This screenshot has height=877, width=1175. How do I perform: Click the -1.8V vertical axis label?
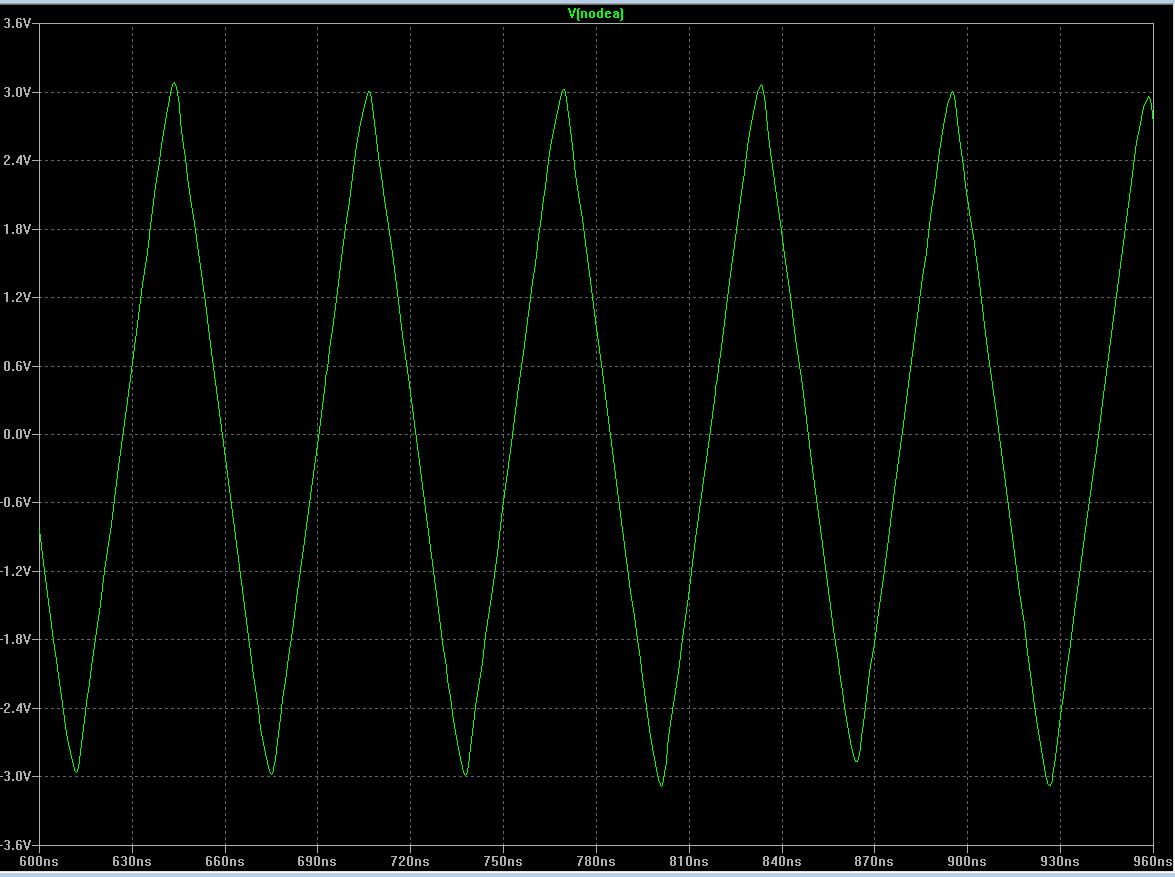click(x=16, y=639)
